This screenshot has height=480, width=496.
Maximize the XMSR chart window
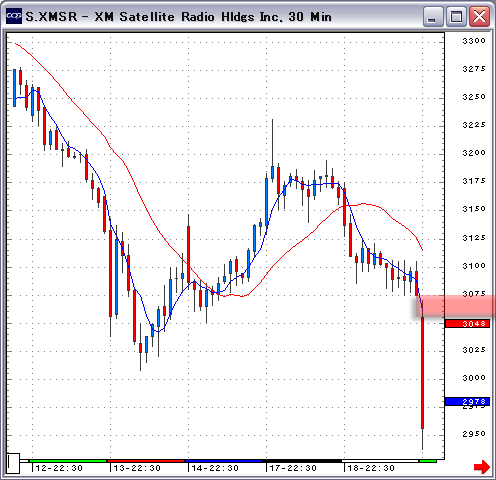(x=456, y=16)
